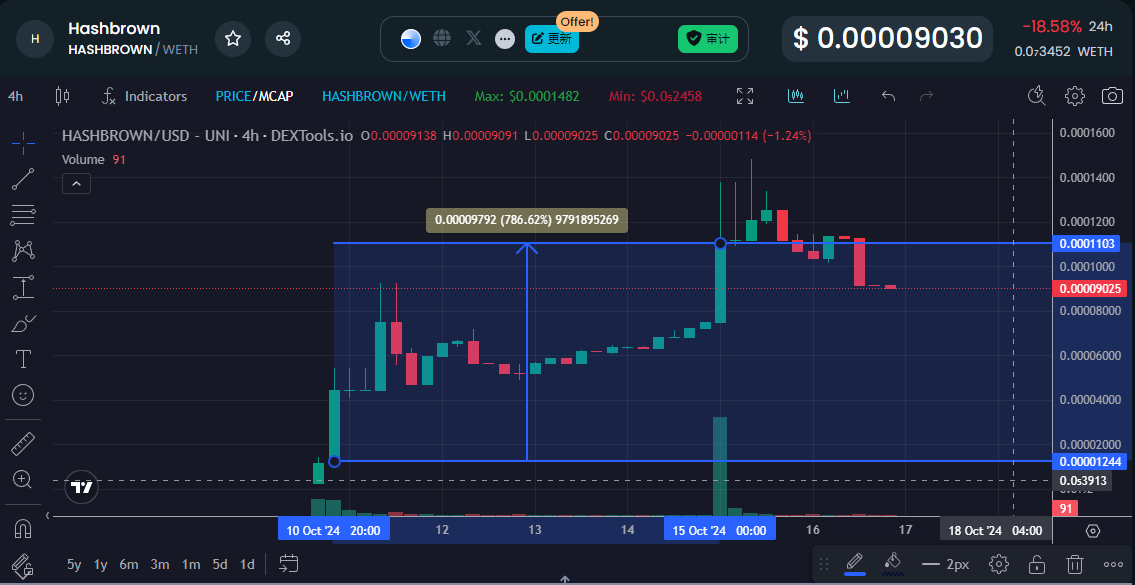Select the trend line drawing tool
1135x585 pixels.
(23, 179)
